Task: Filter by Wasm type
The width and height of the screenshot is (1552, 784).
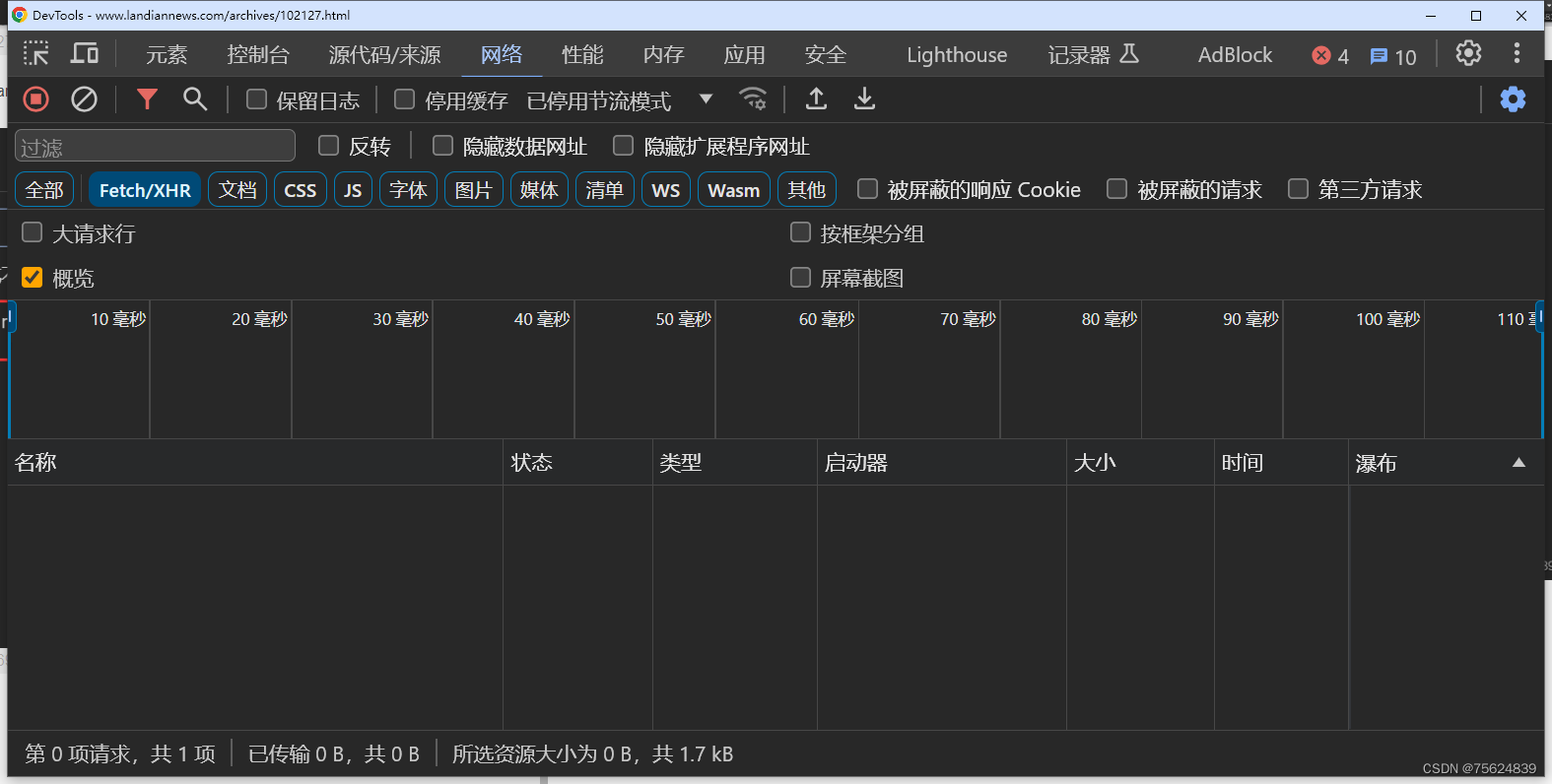Action: pyautogui.click(x=734, y=189)
